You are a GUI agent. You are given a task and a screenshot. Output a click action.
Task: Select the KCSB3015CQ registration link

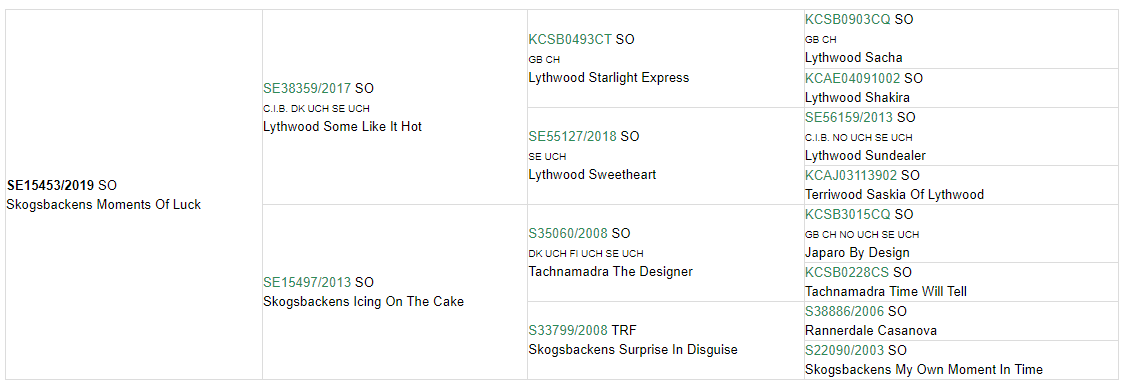tap(848, 214)
